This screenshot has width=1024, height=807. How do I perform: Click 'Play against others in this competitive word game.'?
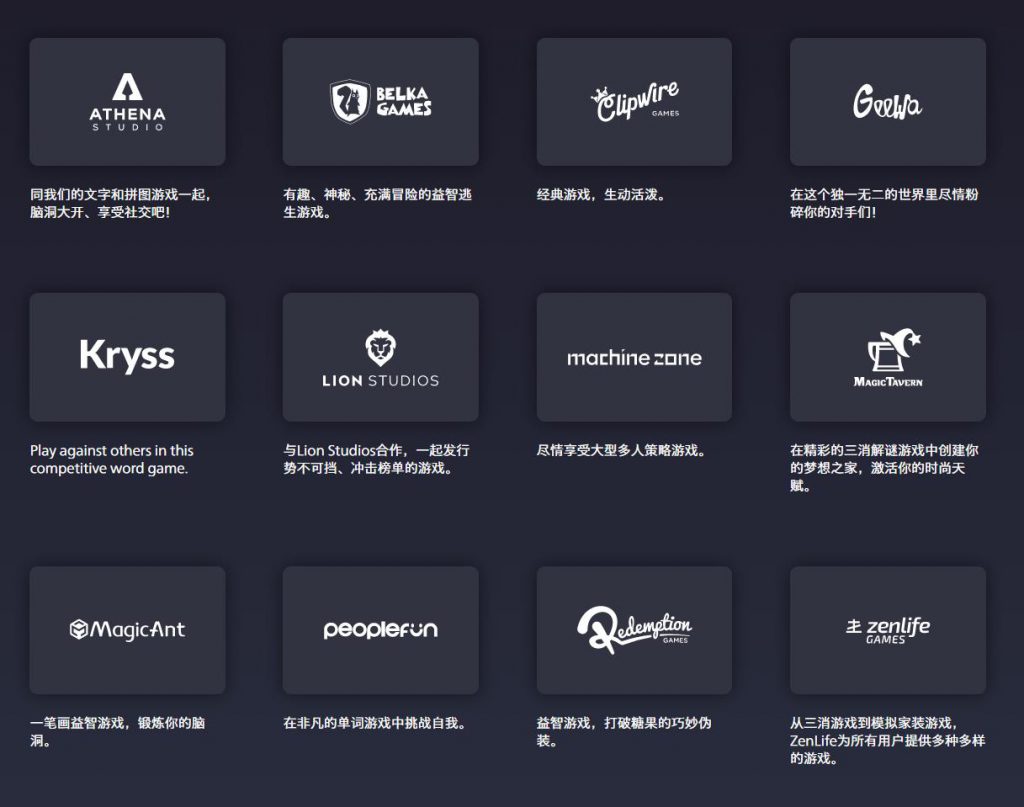point(112,459)
